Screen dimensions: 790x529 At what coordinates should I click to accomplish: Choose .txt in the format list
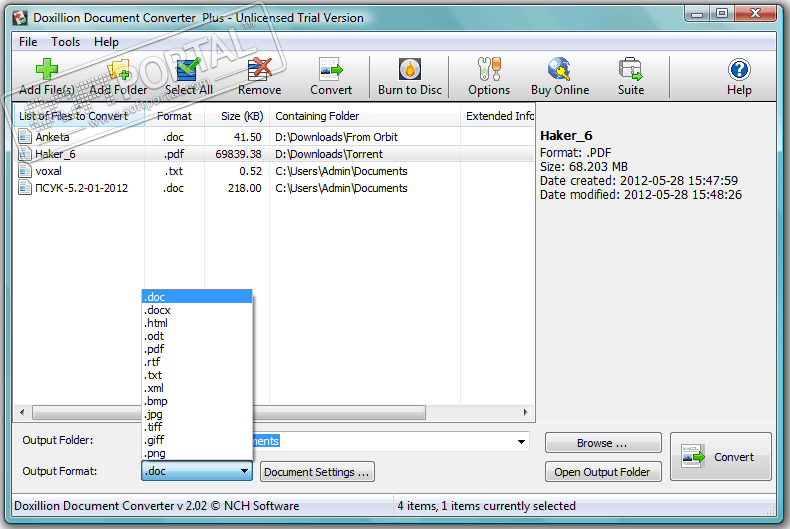[197, 375]
